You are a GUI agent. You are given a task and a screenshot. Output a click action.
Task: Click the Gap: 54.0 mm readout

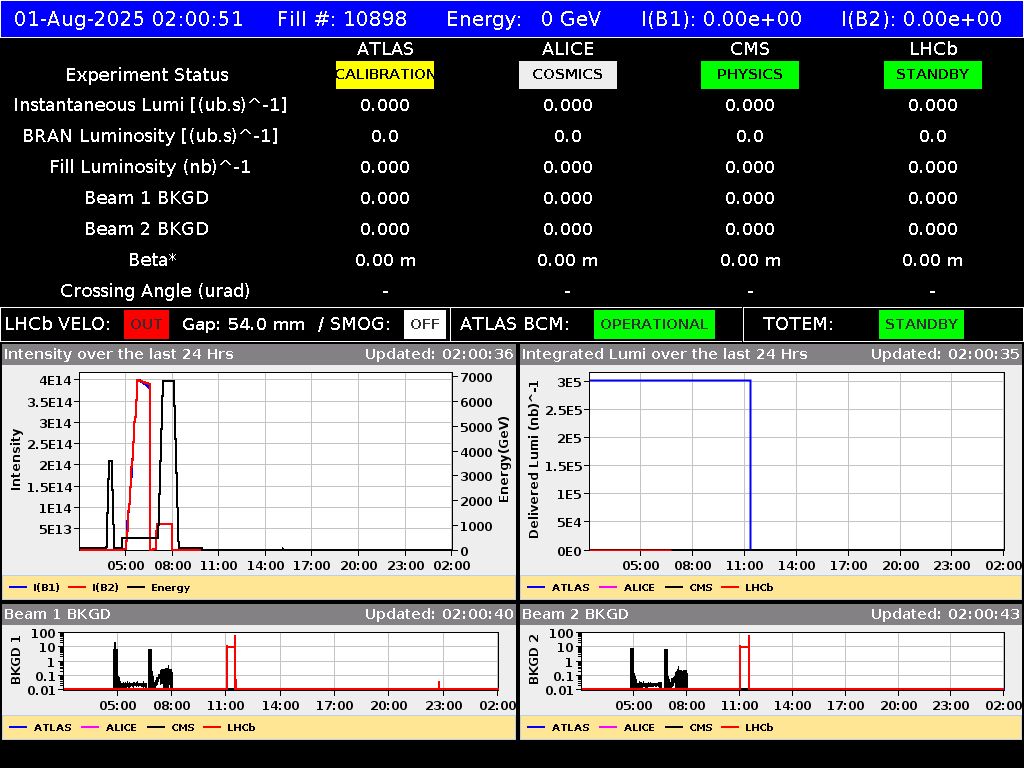[x=244, y=325]
